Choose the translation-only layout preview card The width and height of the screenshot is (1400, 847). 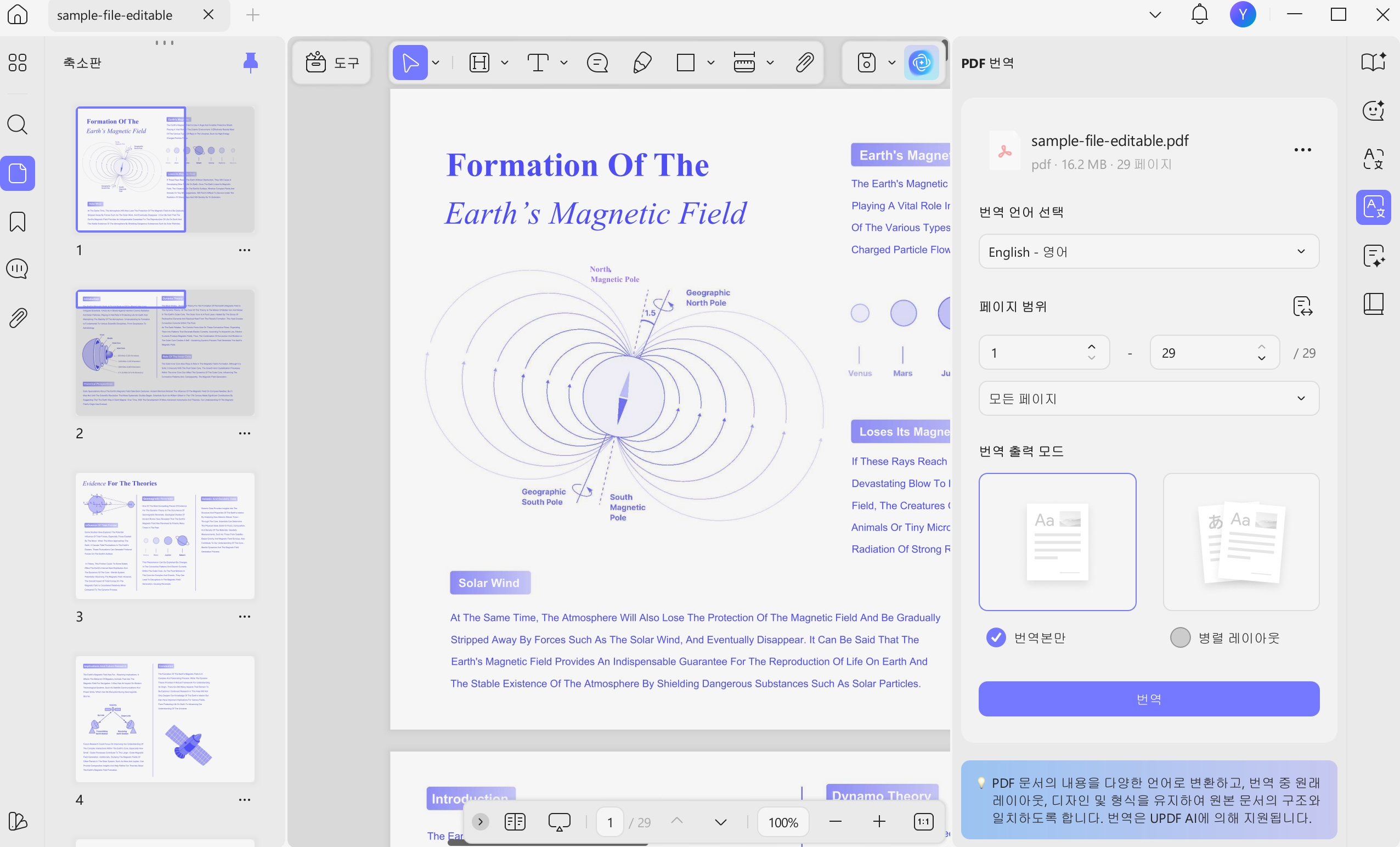click(x=1057, y=542)
